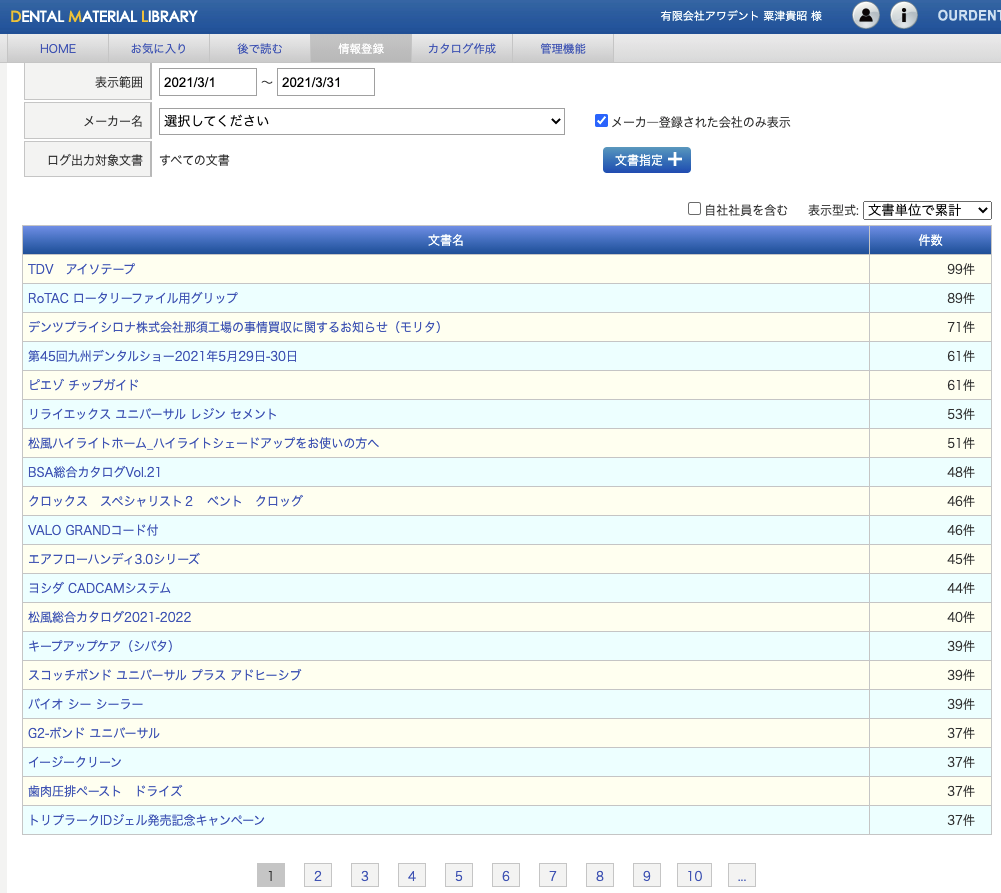
Task: Go to page 8
Action: pos(599,875)
